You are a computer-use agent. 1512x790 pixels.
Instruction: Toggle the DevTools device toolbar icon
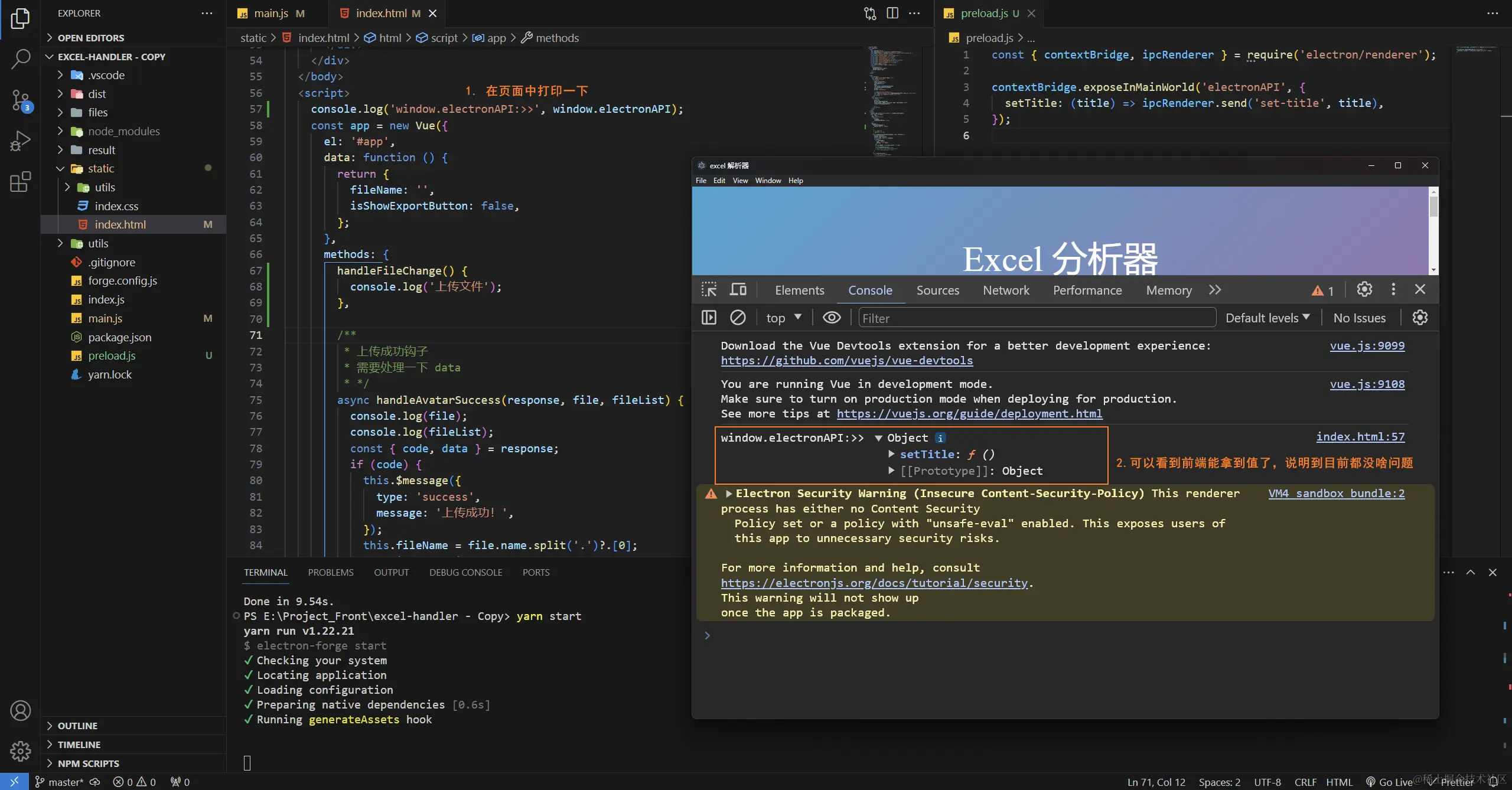pos(738,290)
